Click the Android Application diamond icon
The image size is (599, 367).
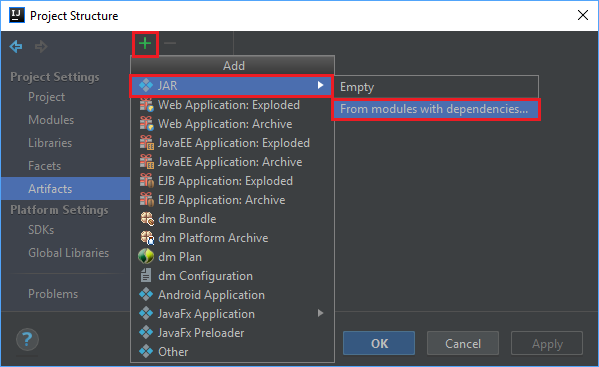point(146,294)
